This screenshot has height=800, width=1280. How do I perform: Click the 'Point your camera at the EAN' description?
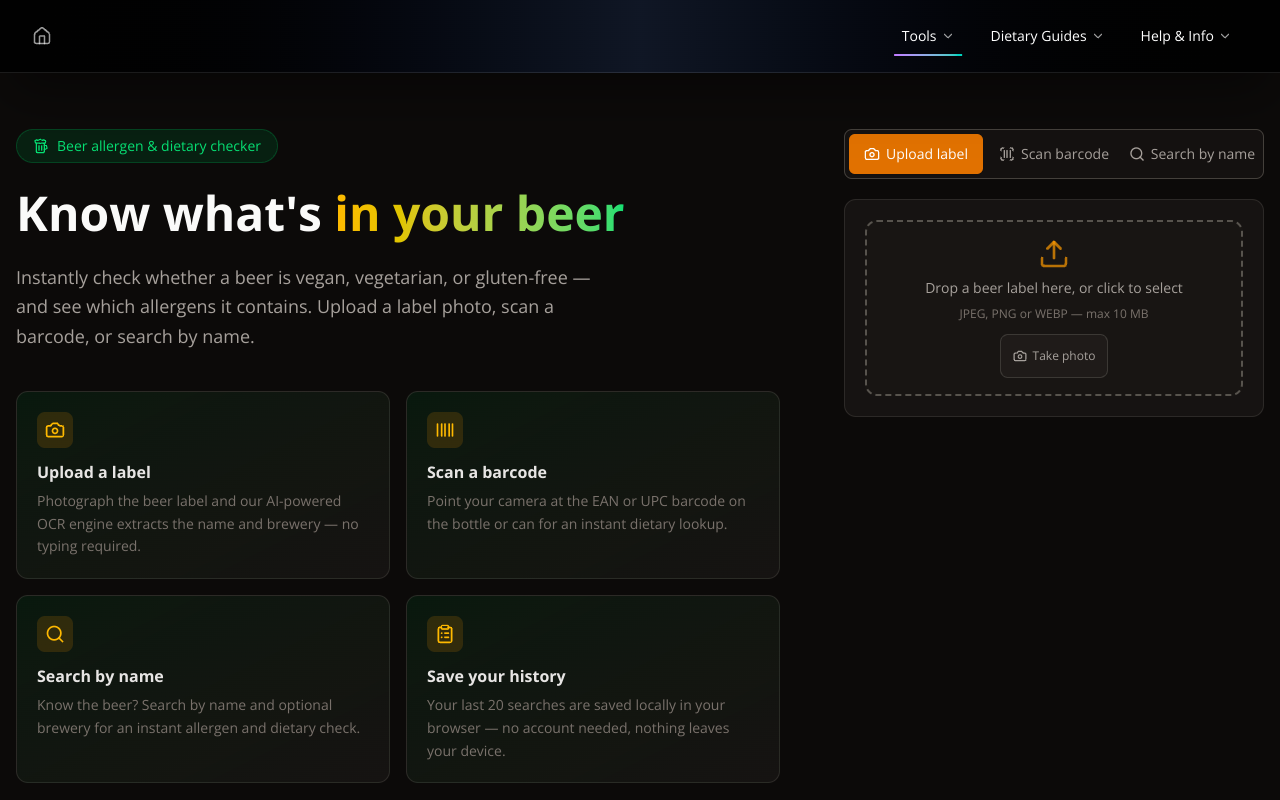coord(587,512)
